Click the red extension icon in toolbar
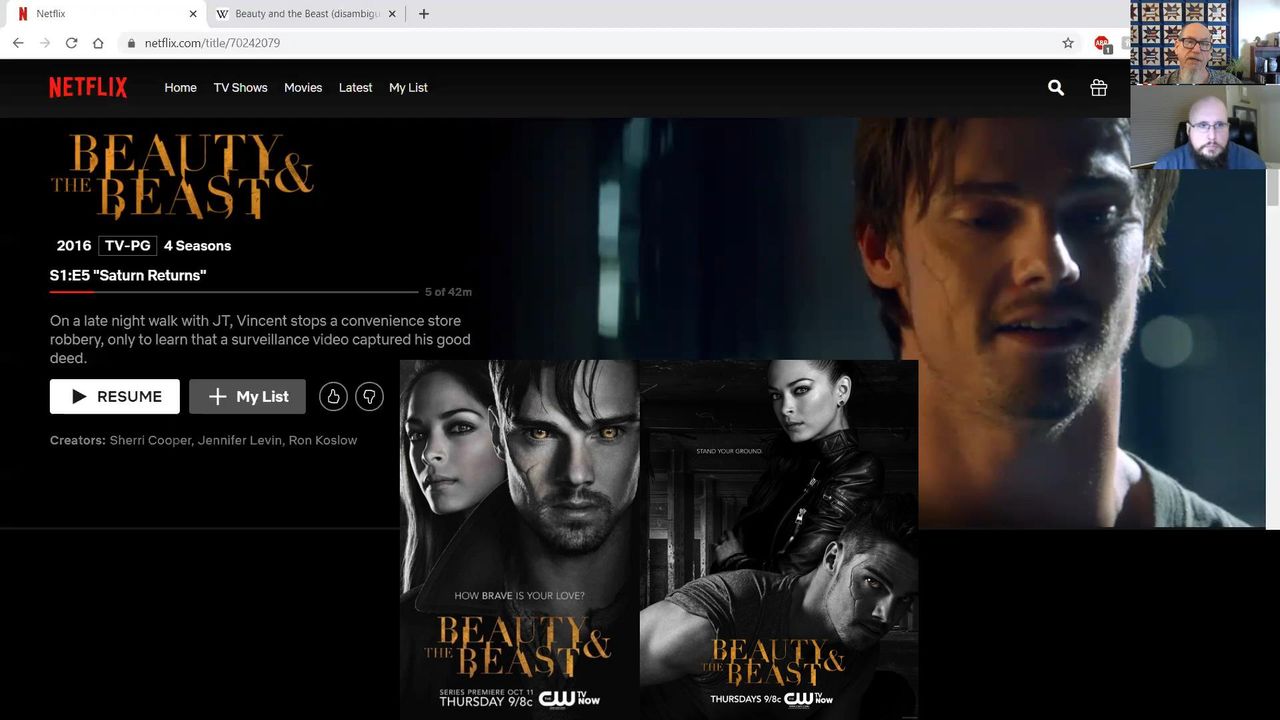The width and height of the screenshot is (1280, 720). pos(1101,44)
